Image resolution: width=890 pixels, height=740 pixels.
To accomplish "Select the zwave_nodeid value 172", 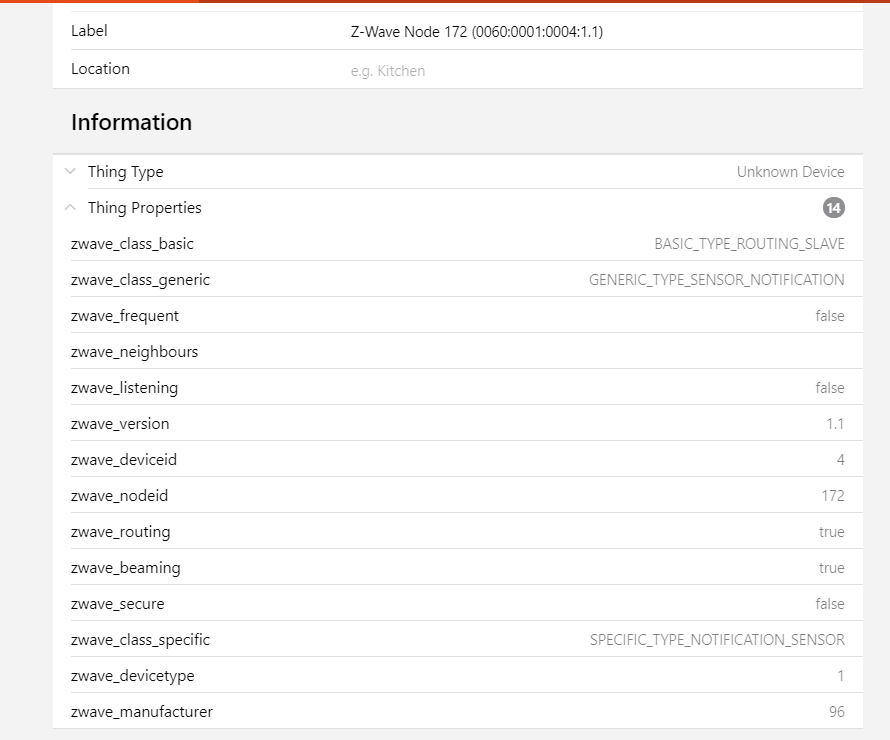I will [832, 496].
